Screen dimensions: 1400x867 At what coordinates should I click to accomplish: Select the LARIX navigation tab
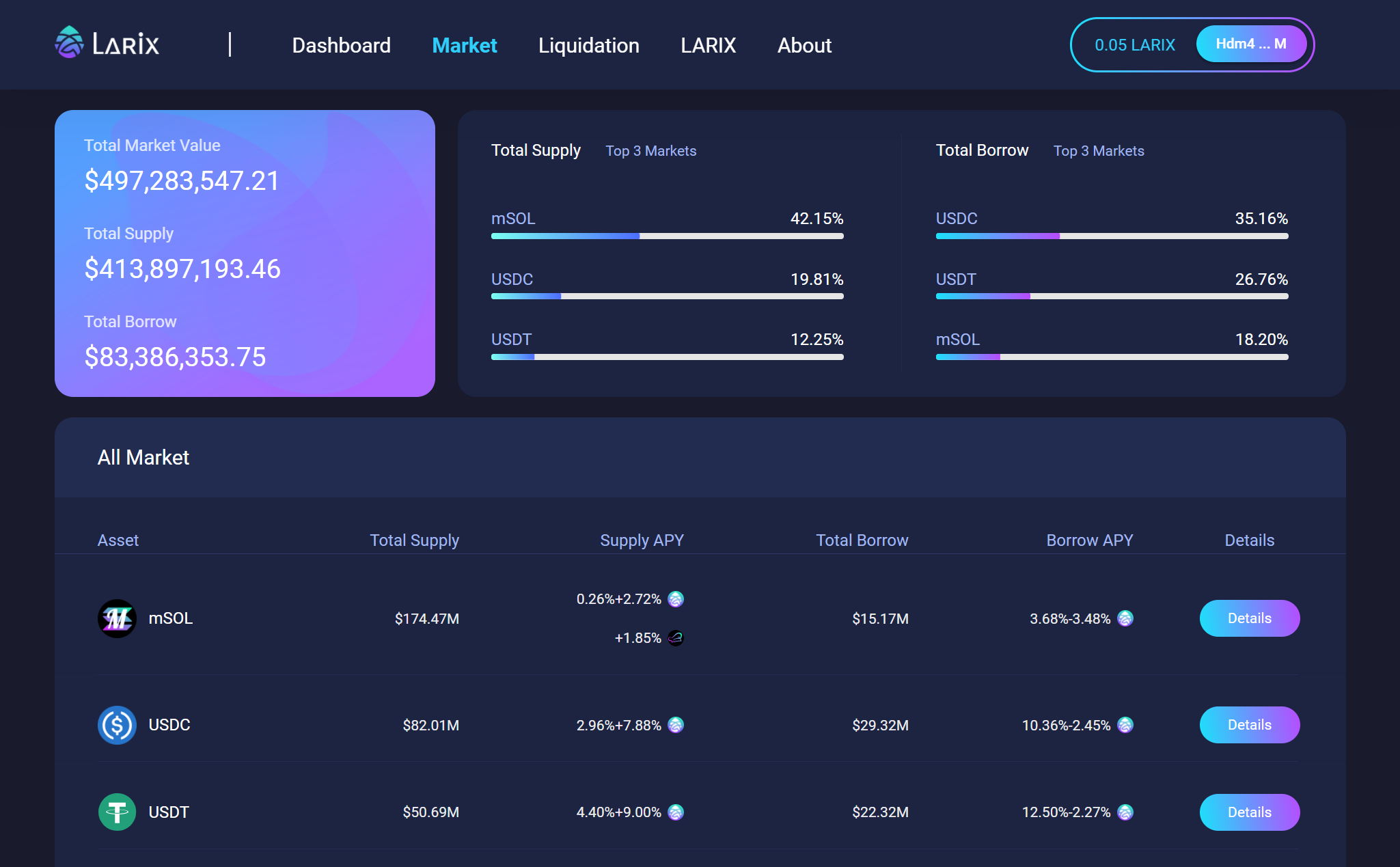click(x=708, y=46)
